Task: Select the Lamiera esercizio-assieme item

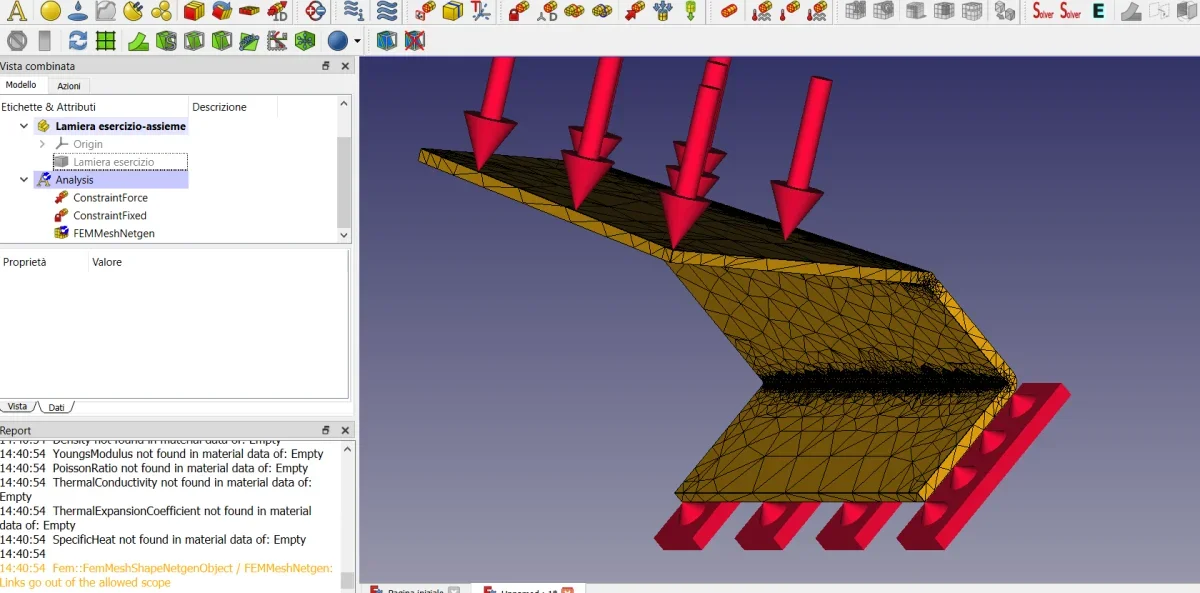Action: 120,126
